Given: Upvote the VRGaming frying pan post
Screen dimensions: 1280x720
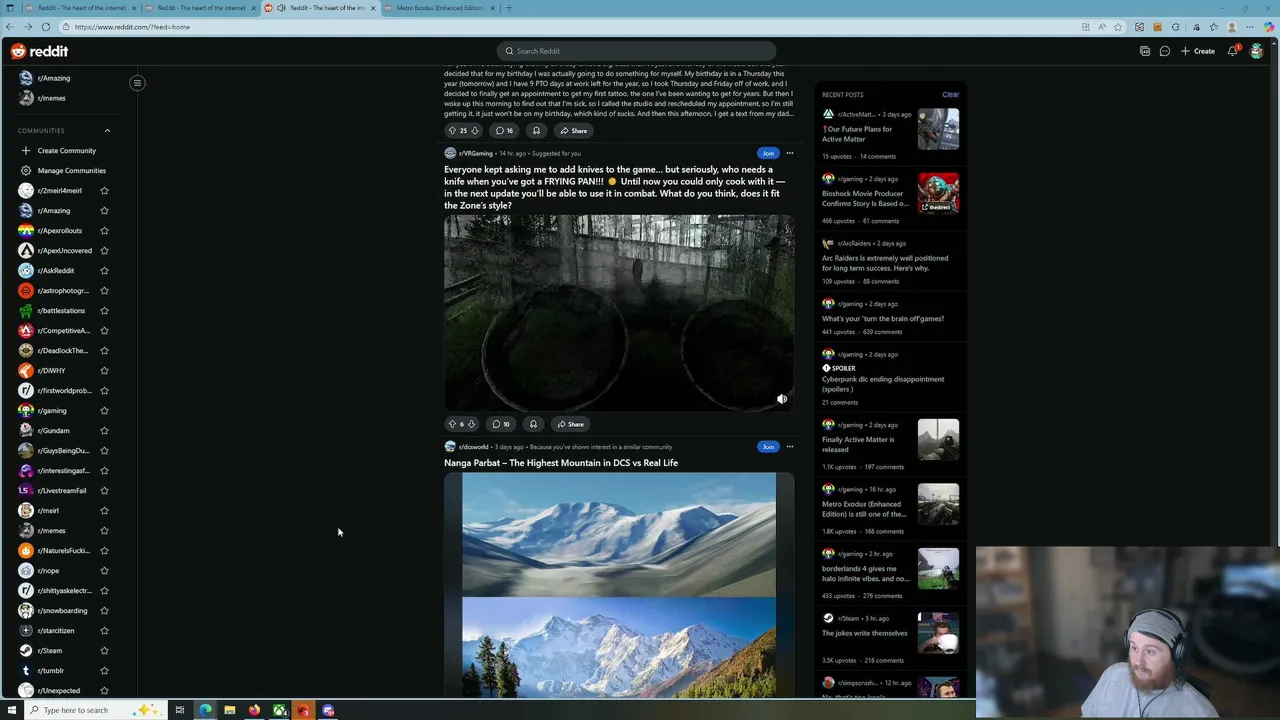Looking at the screenshot, I should [x=452, y=424].
